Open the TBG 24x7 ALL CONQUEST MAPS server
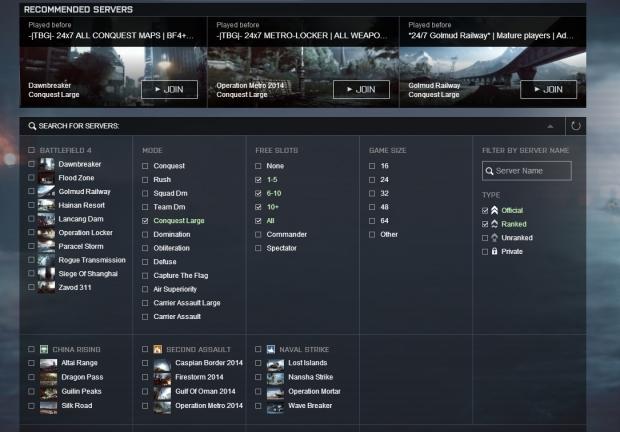The height and width of the screenshot is (432, 620). 111,36
